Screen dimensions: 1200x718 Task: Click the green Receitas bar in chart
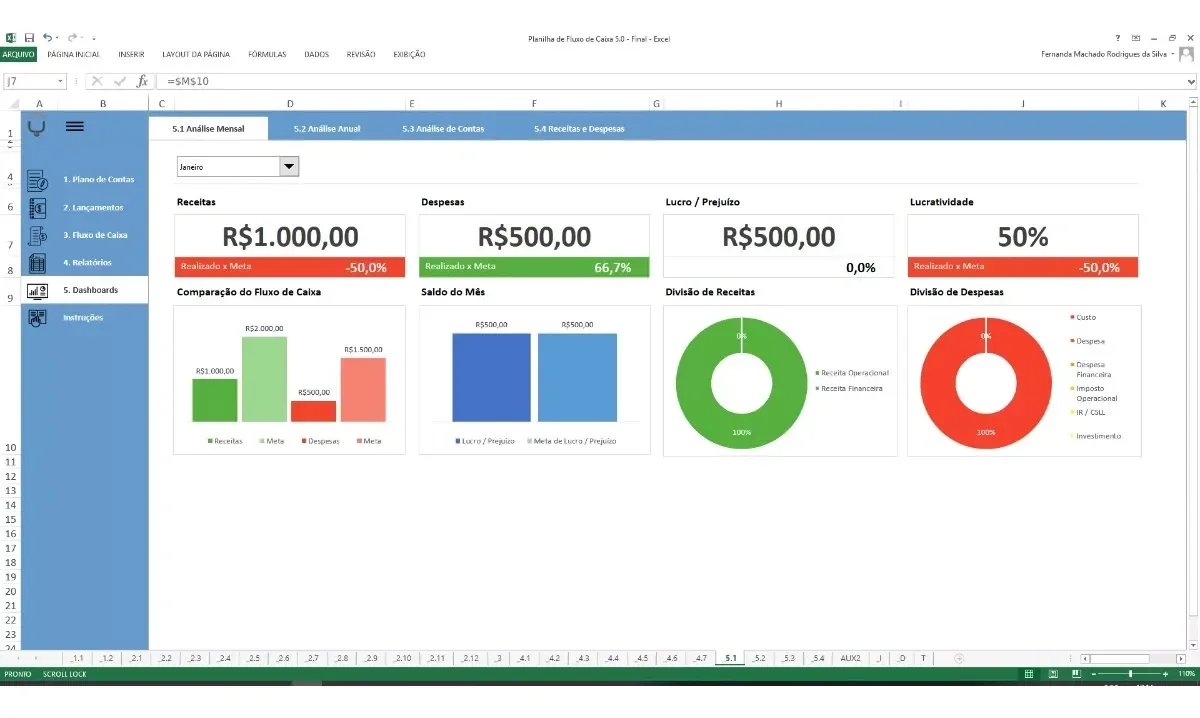215,400
